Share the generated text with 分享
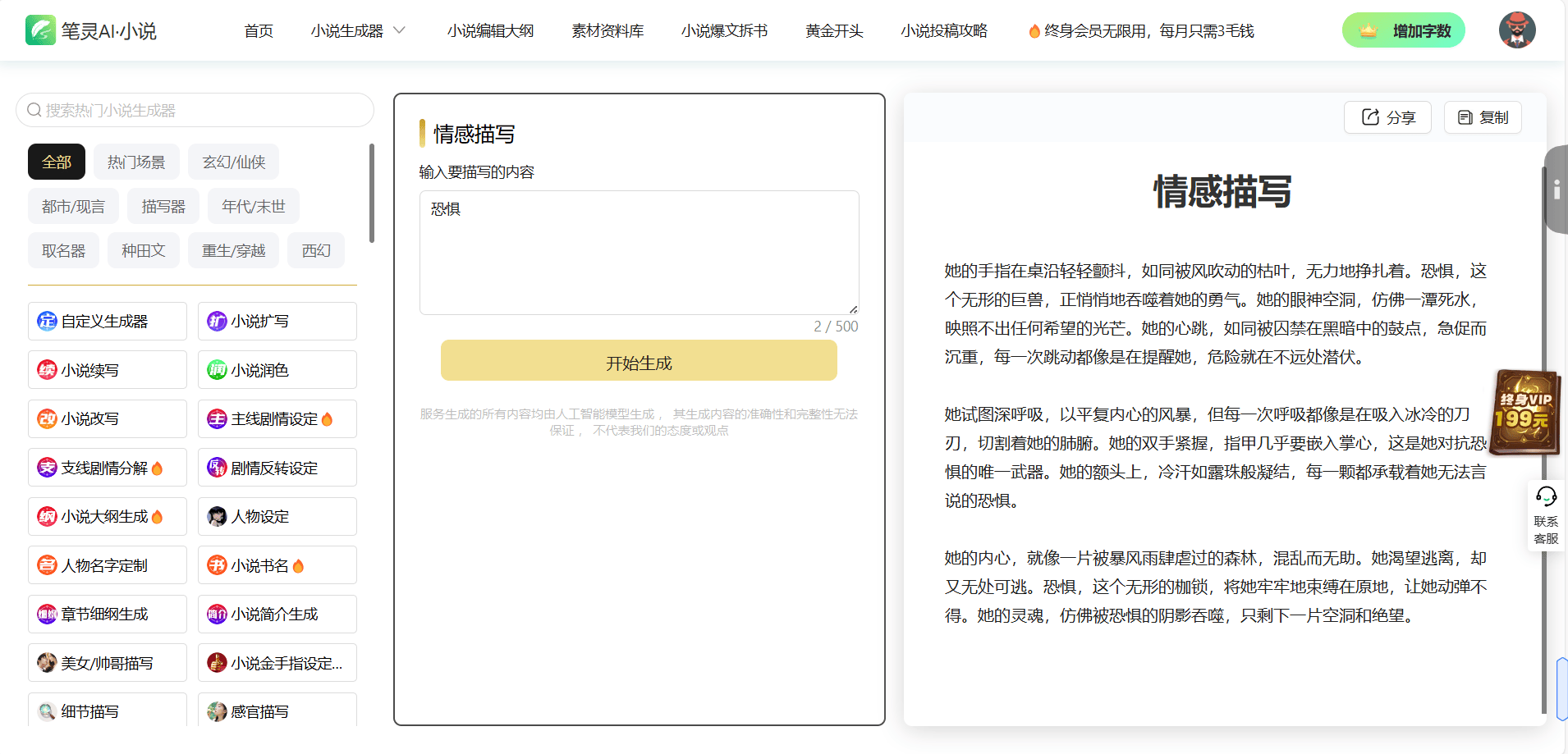The image size is (1568, 754). (1387, 117)
